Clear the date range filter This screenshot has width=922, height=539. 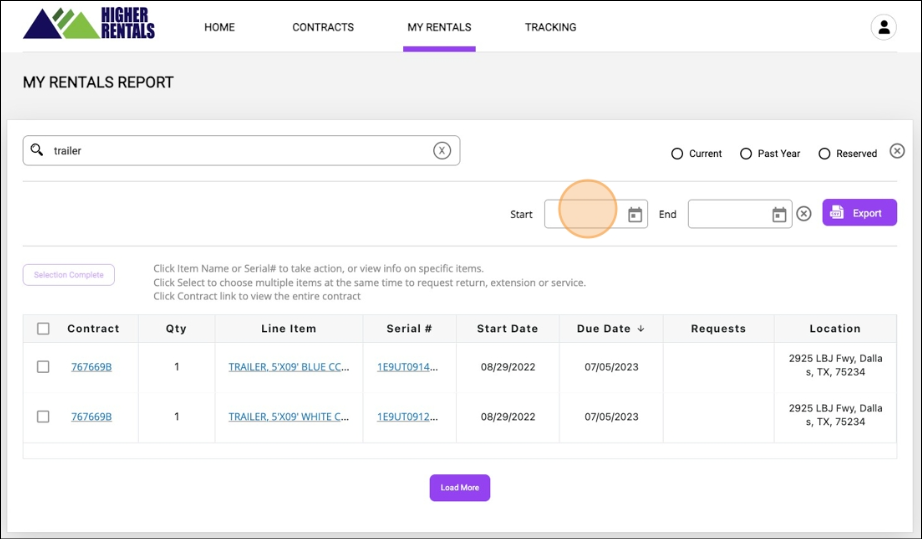(x=803, y=214)
